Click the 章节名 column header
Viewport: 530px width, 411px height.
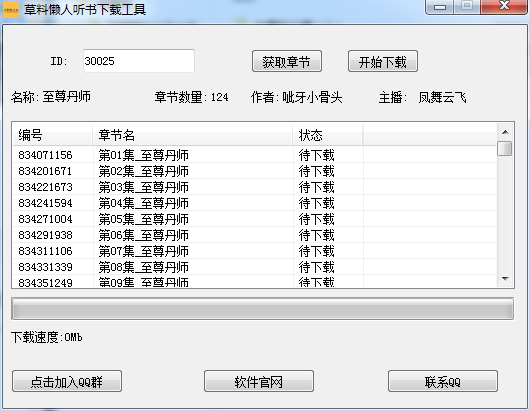[193, 135]
